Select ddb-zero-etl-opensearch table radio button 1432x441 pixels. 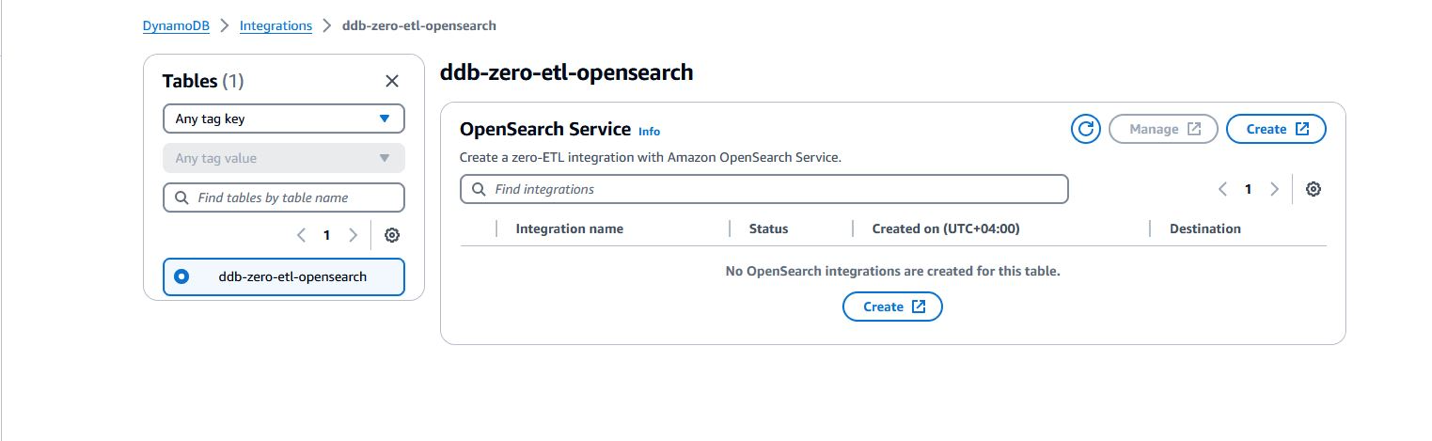(181, 277)
